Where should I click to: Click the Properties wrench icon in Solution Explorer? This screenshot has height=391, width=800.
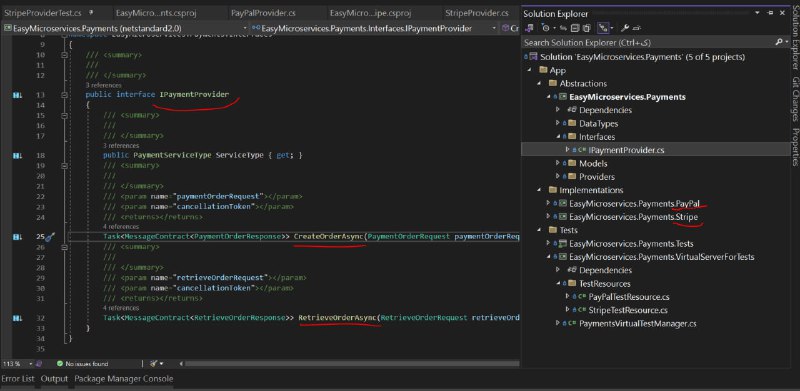pyautogui.click(x=625, y=28)
